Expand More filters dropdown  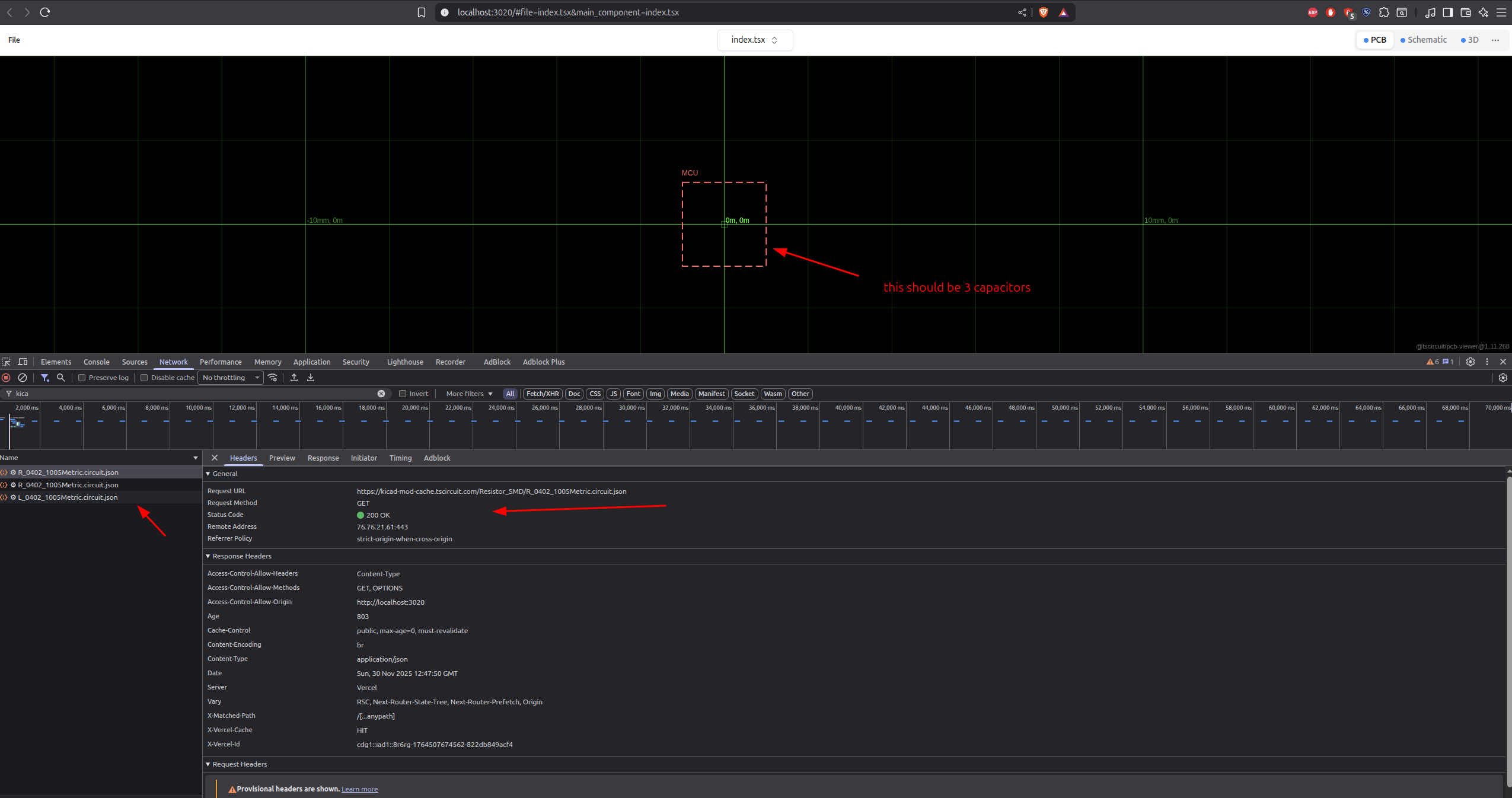pos(469,394)
